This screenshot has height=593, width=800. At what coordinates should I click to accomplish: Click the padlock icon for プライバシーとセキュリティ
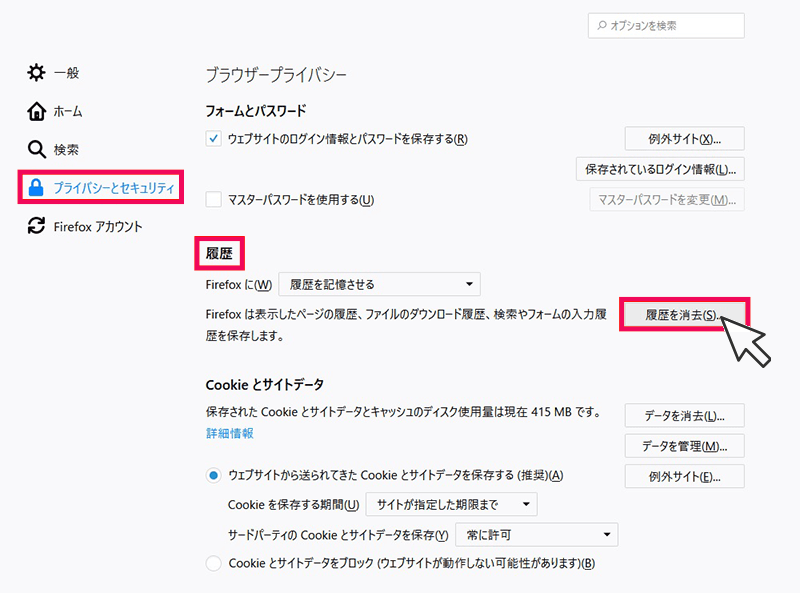36,187
